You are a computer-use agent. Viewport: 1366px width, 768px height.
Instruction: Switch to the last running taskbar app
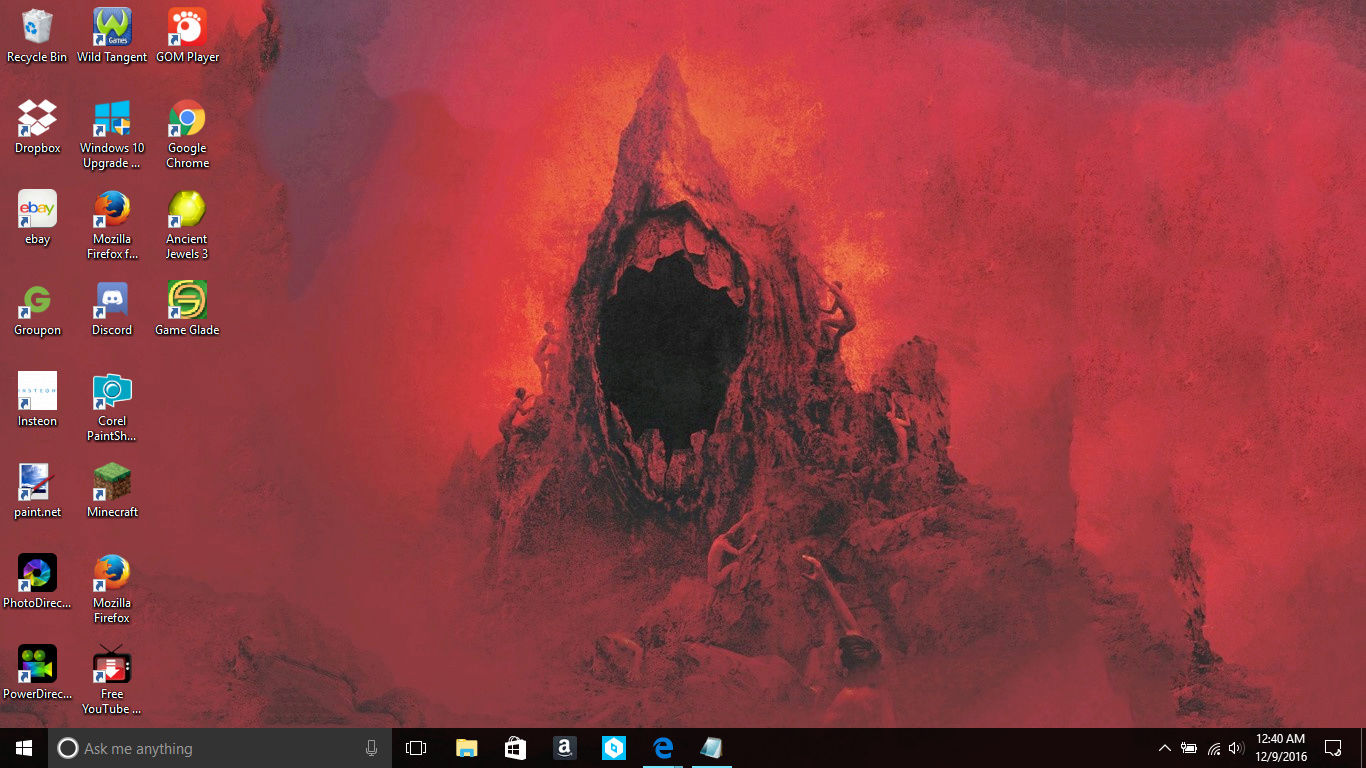[711, 748]
